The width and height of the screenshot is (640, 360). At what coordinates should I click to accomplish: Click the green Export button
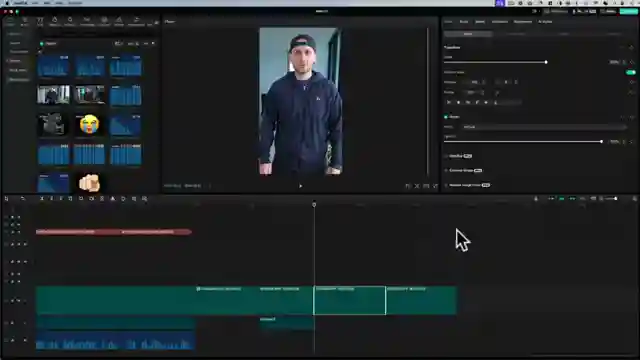click(x=629, y=11)
